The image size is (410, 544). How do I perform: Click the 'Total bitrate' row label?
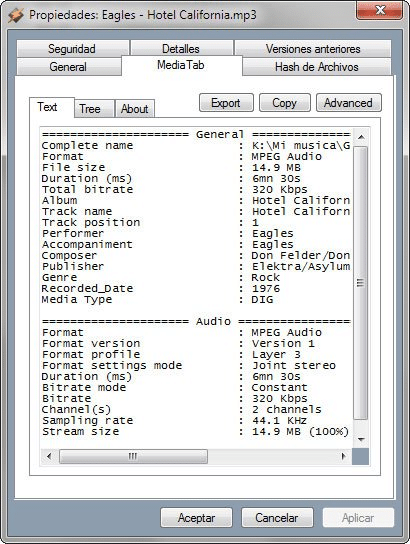coord(87,189)
